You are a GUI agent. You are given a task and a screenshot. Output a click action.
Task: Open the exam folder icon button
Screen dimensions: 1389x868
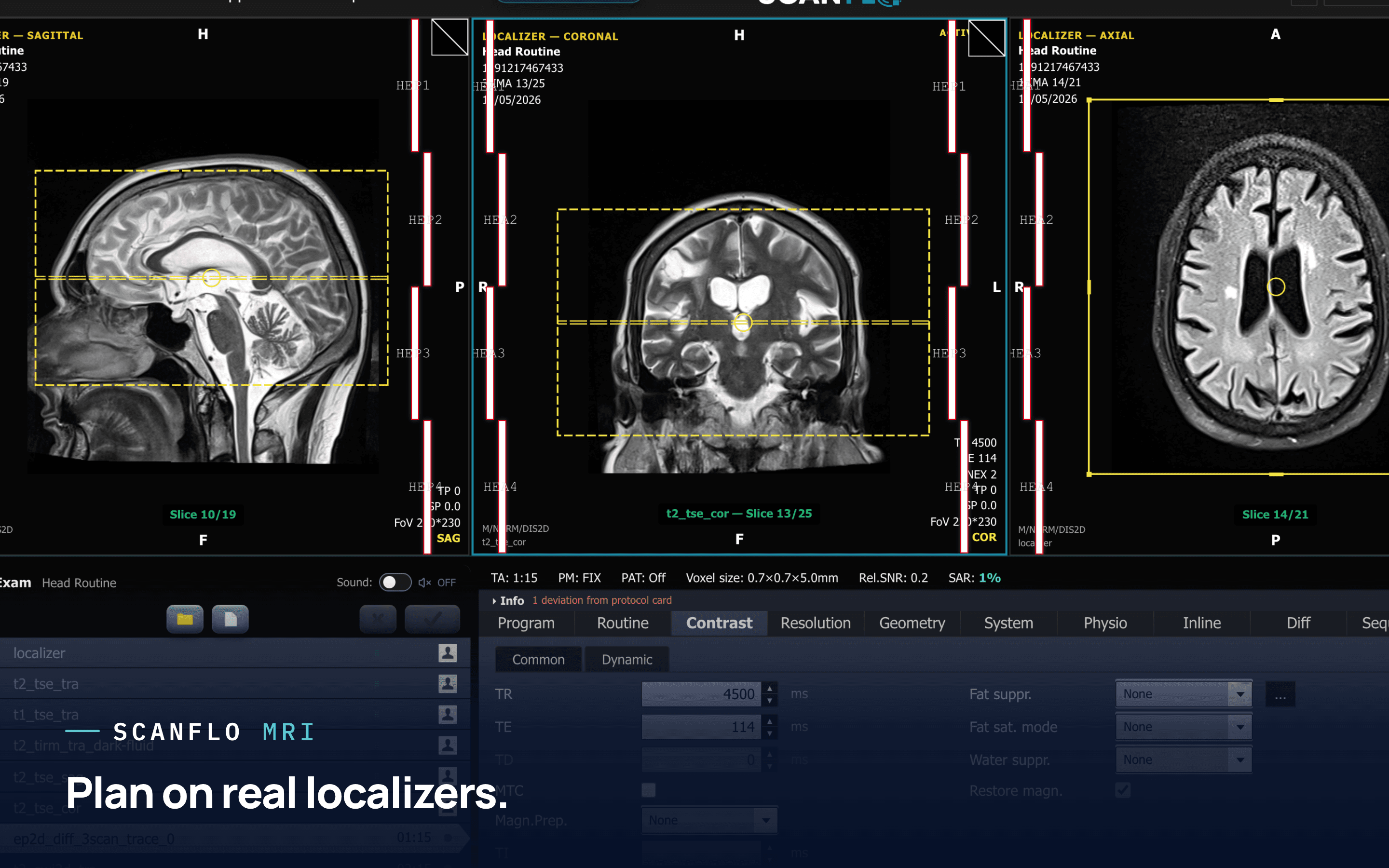[185, 619]
